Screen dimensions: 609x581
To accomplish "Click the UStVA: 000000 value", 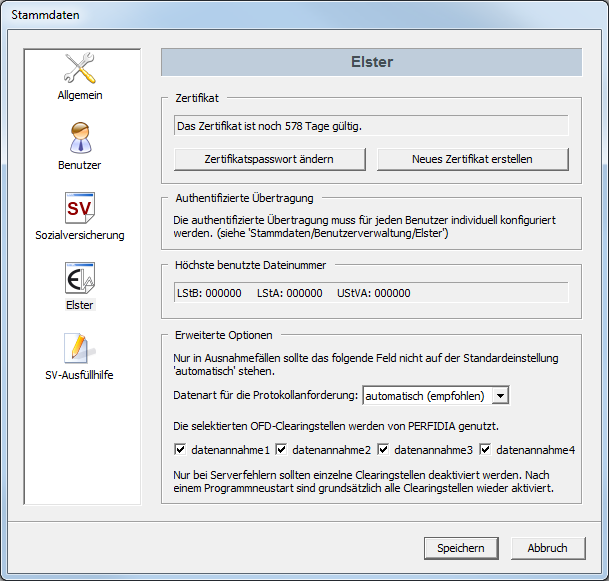I will click(x=374, y=293).
